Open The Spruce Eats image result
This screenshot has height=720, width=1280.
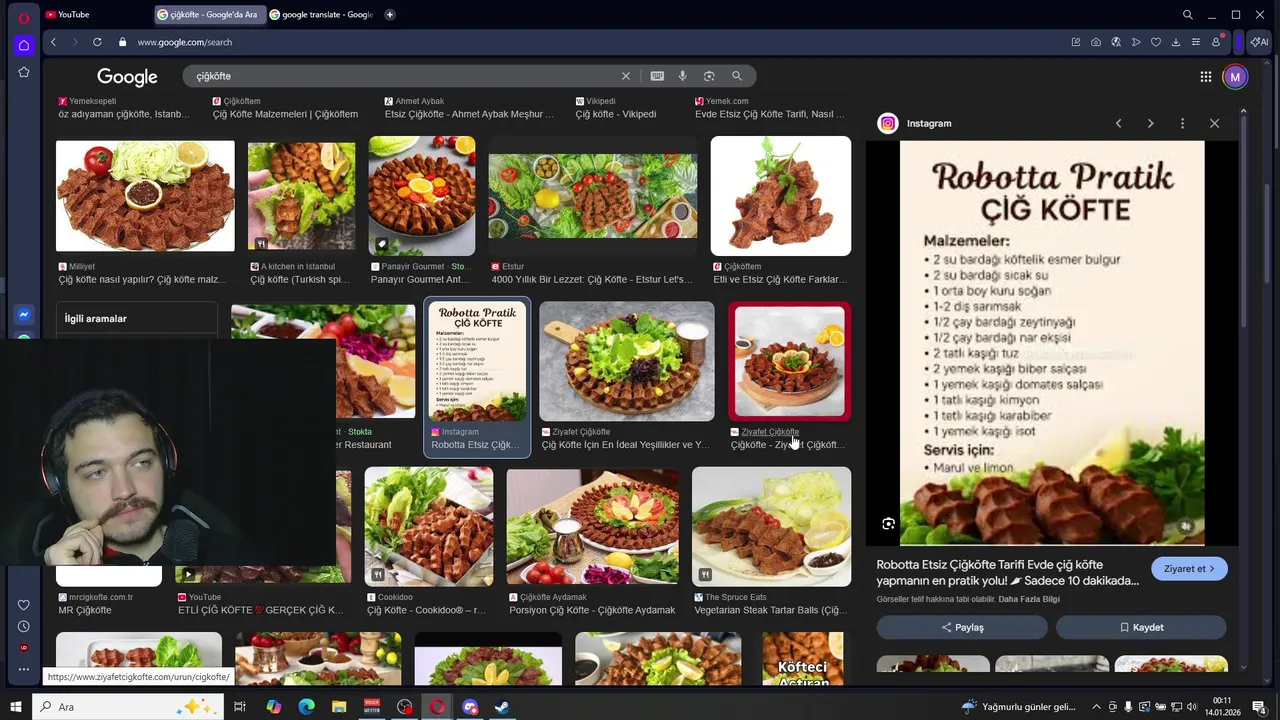click(x=772, y=526)
